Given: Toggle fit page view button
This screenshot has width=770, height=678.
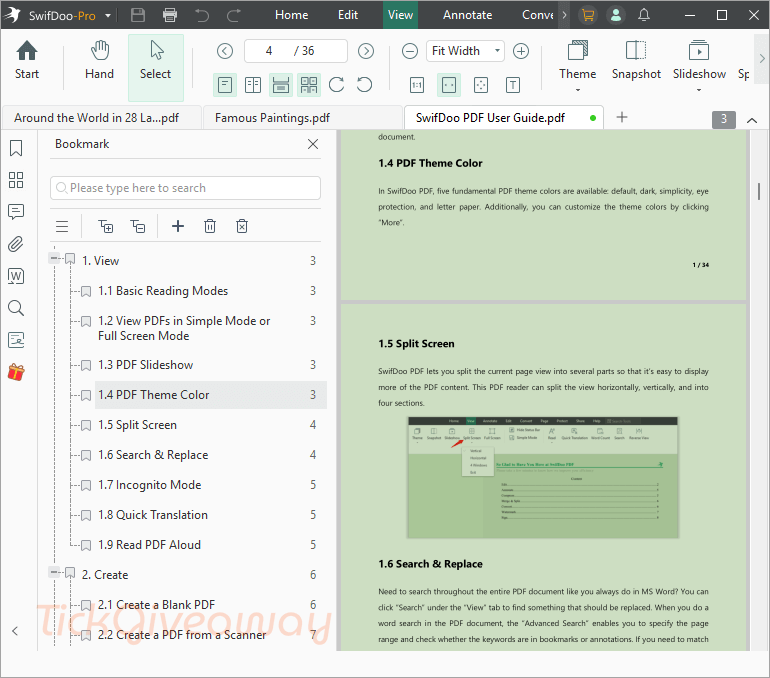Looking at the screenshot, I should pos(481,85).
